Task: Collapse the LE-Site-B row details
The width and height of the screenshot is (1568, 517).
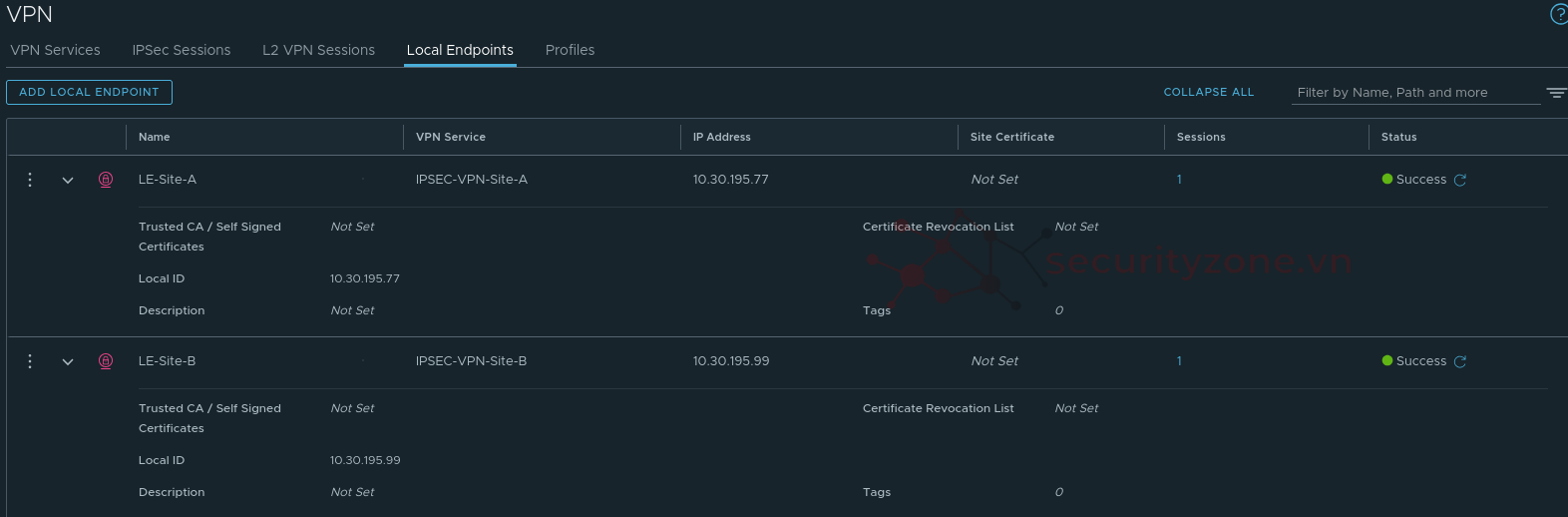Action: click(68, 362)
